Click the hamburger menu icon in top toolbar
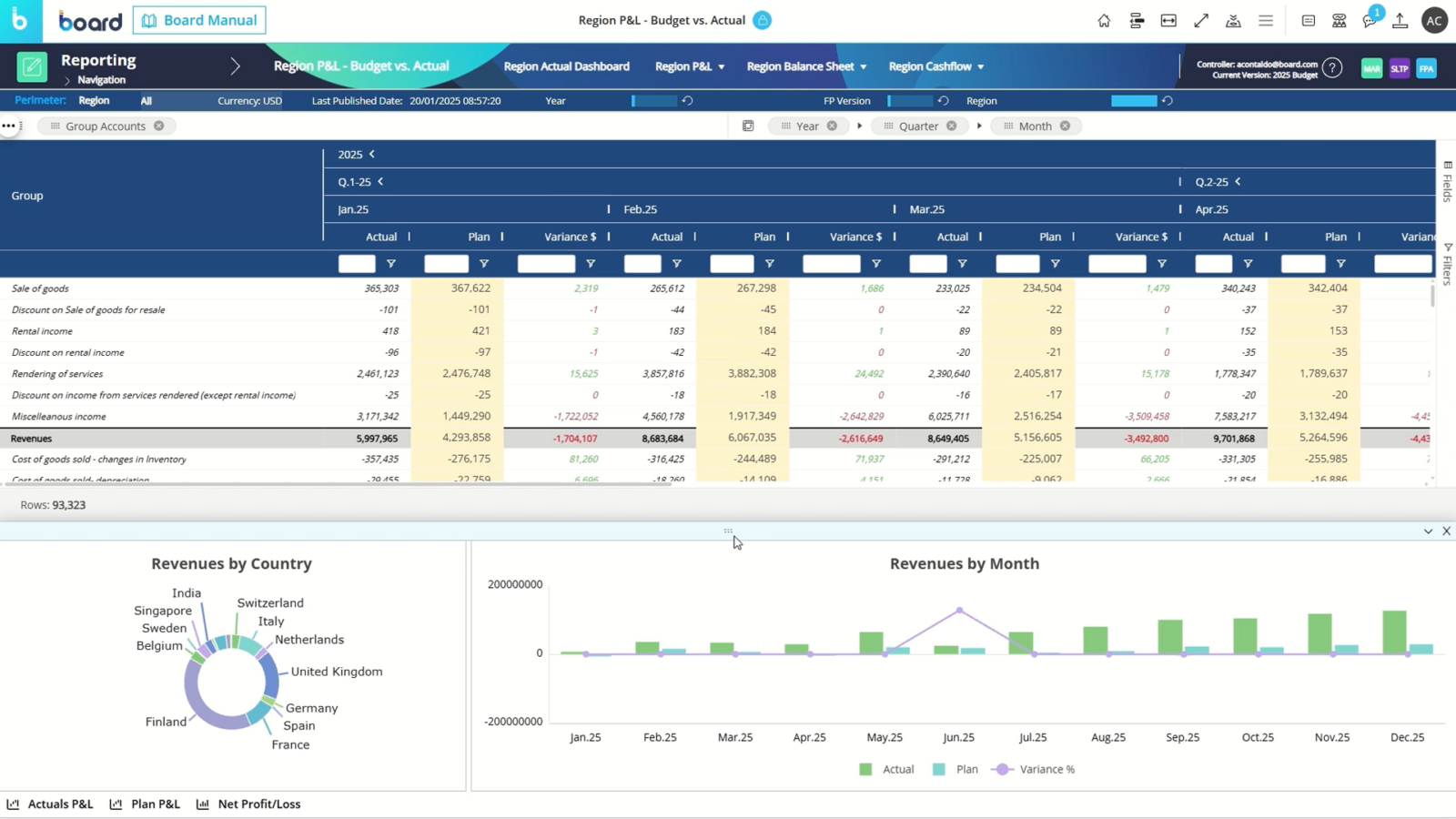 [1266, 20]
